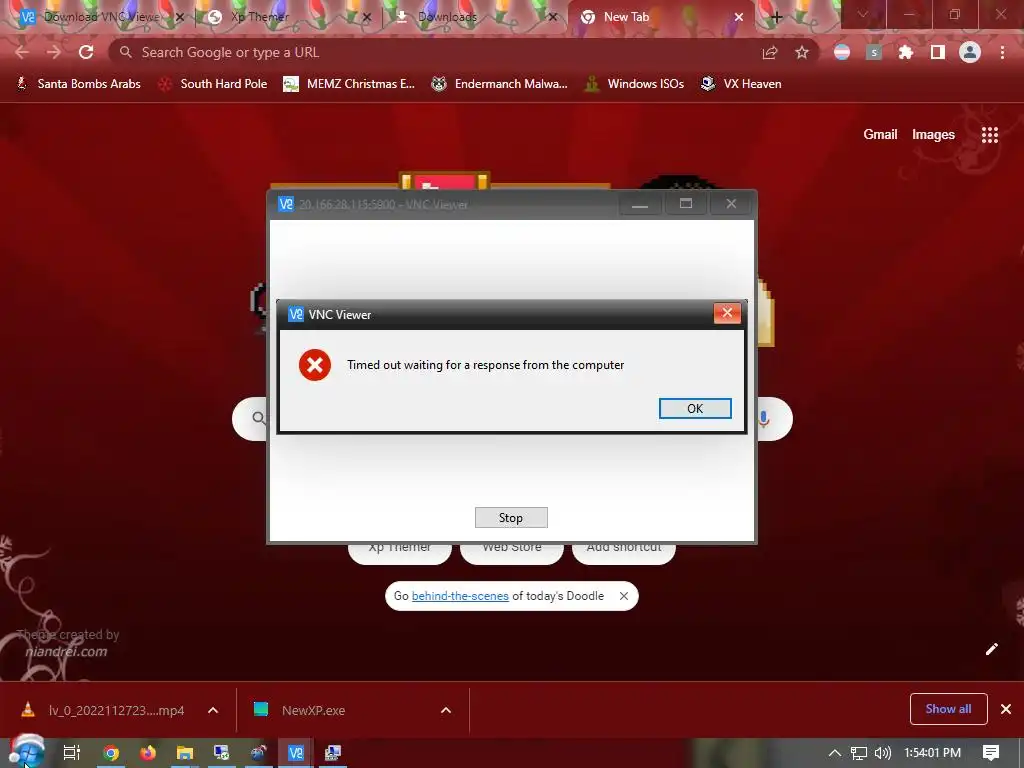Close the Downloads tab
Screen dimensions: 1024x768
552,17
